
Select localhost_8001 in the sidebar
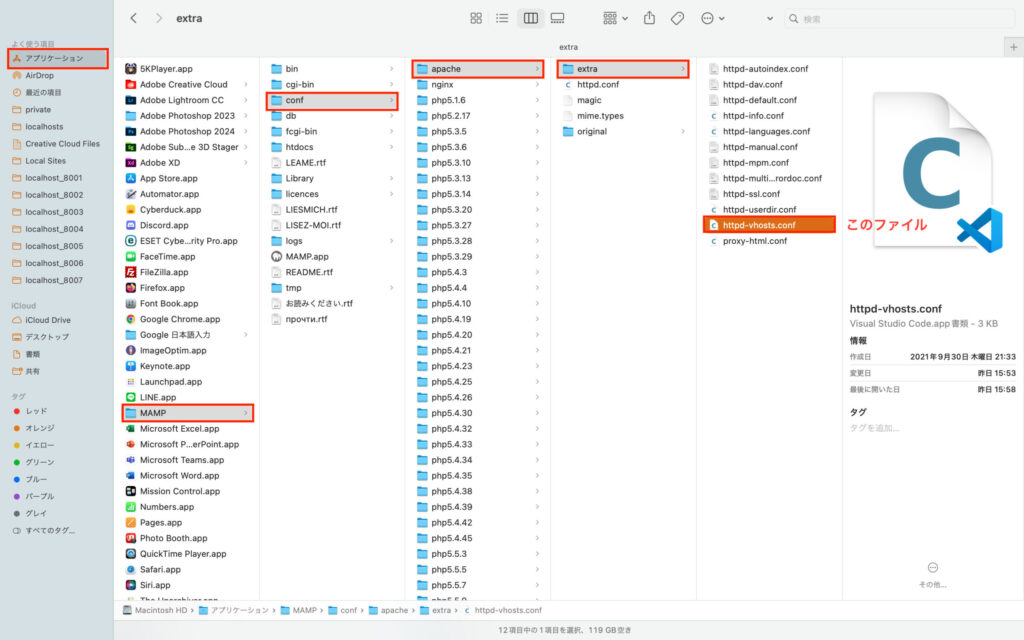pos(54,178)
